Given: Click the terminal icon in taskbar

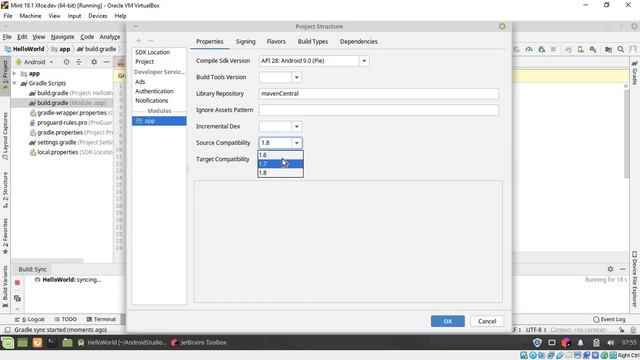Looking at the screenshot, I should coord(52,342).
